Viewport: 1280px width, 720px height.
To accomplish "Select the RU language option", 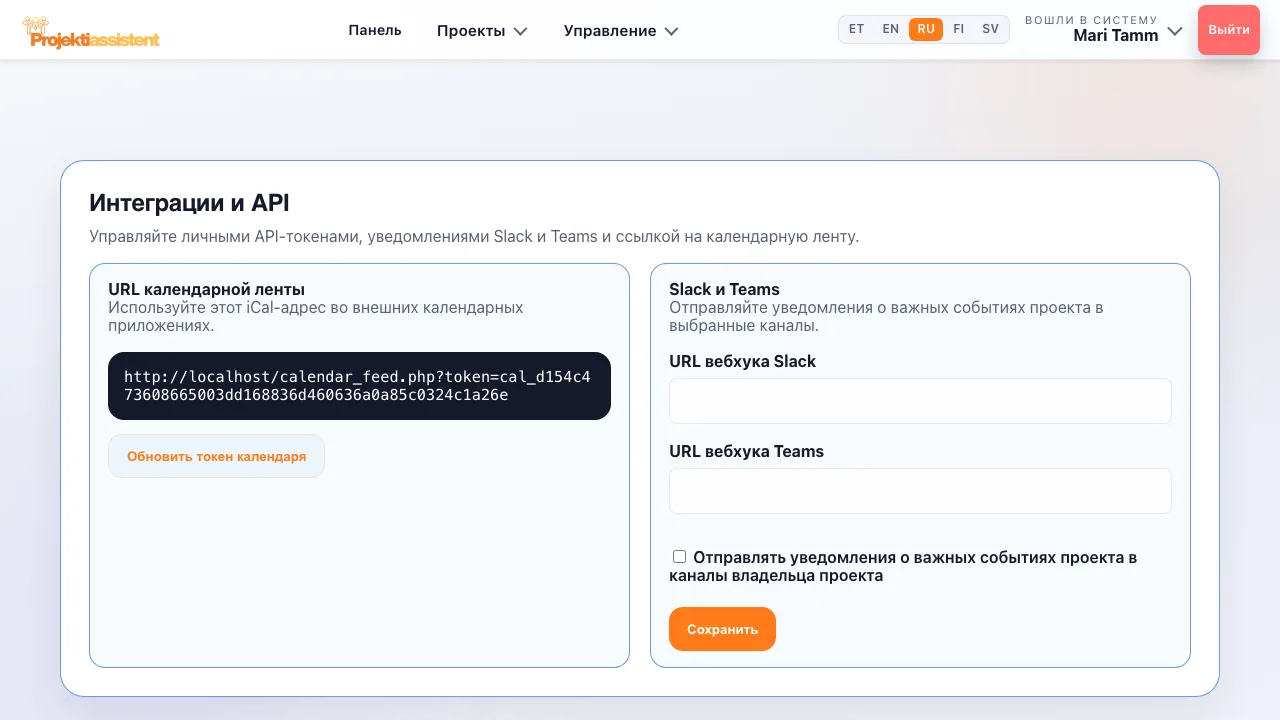I will click(x=926, y=29).
